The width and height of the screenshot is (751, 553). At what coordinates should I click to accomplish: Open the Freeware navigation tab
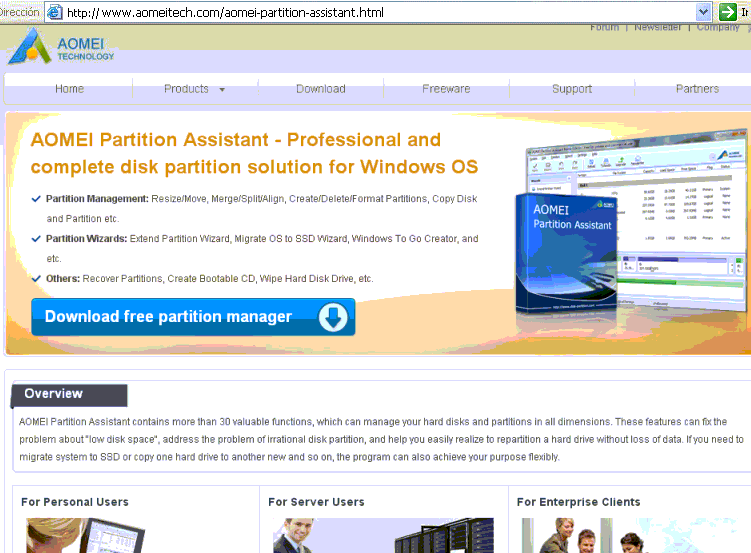click(x=446, y=89)
